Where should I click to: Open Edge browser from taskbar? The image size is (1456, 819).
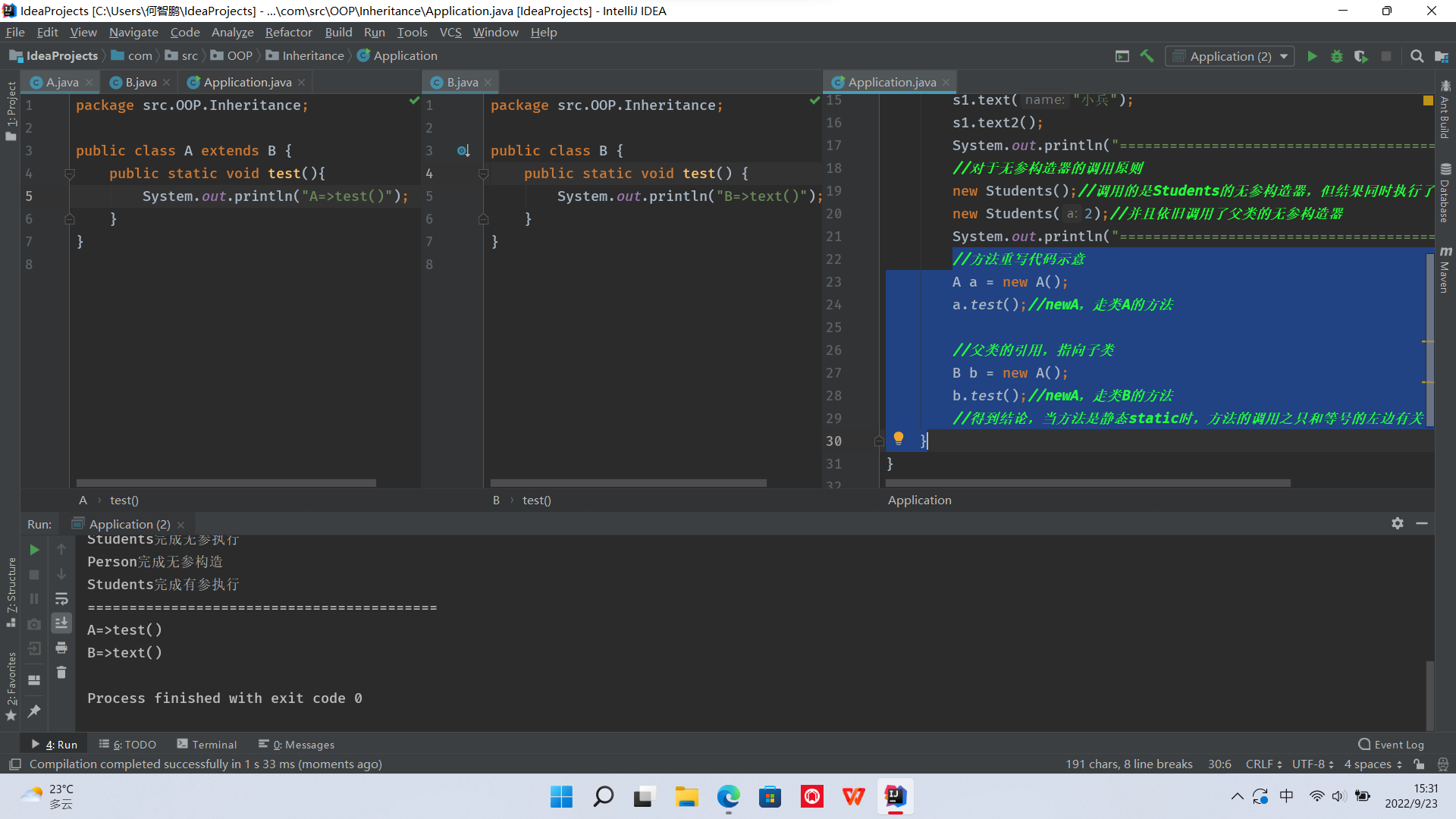coord(728,797)
